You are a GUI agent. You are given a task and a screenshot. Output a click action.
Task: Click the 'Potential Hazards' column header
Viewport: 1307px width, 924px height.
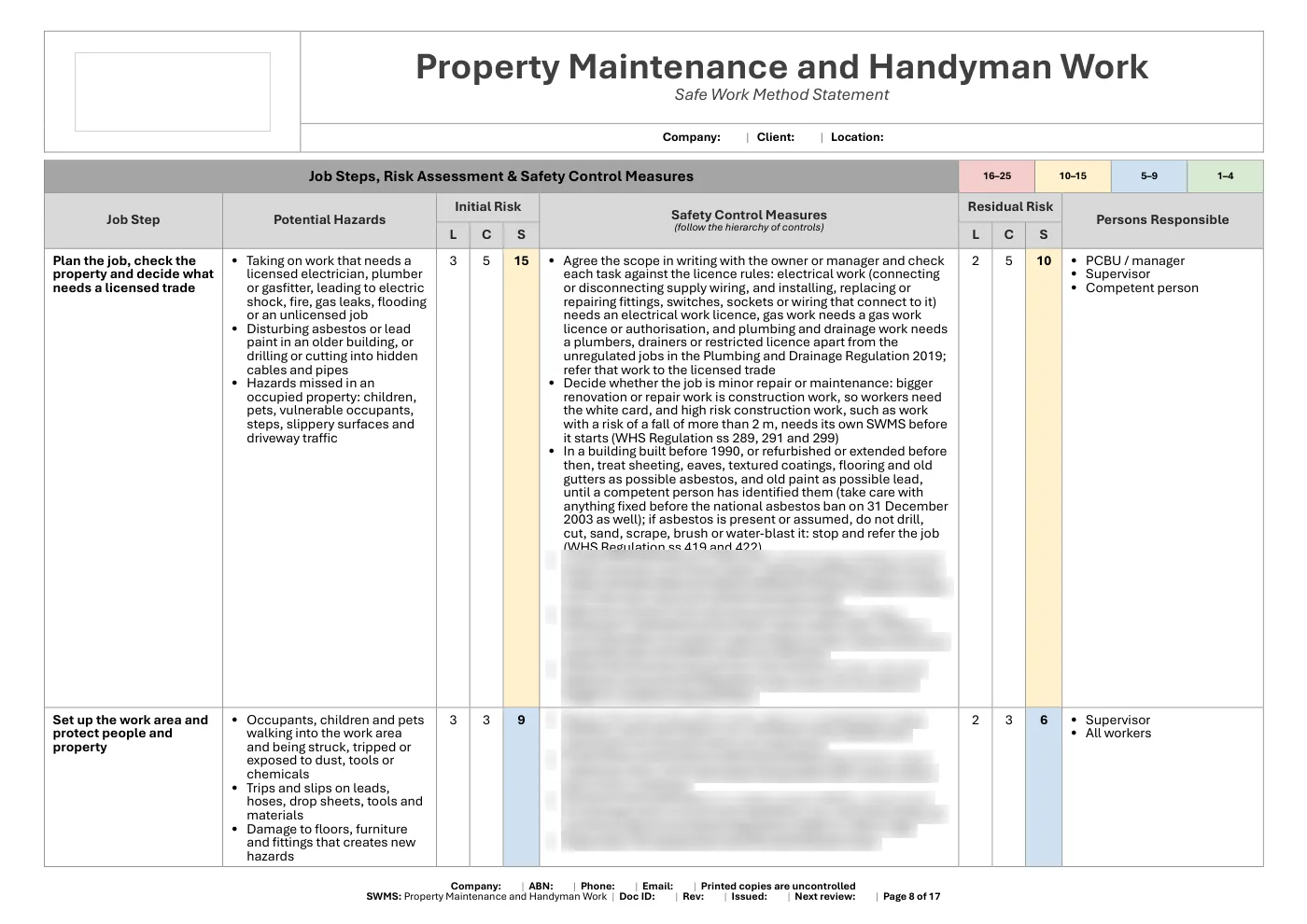click(330, 220)
